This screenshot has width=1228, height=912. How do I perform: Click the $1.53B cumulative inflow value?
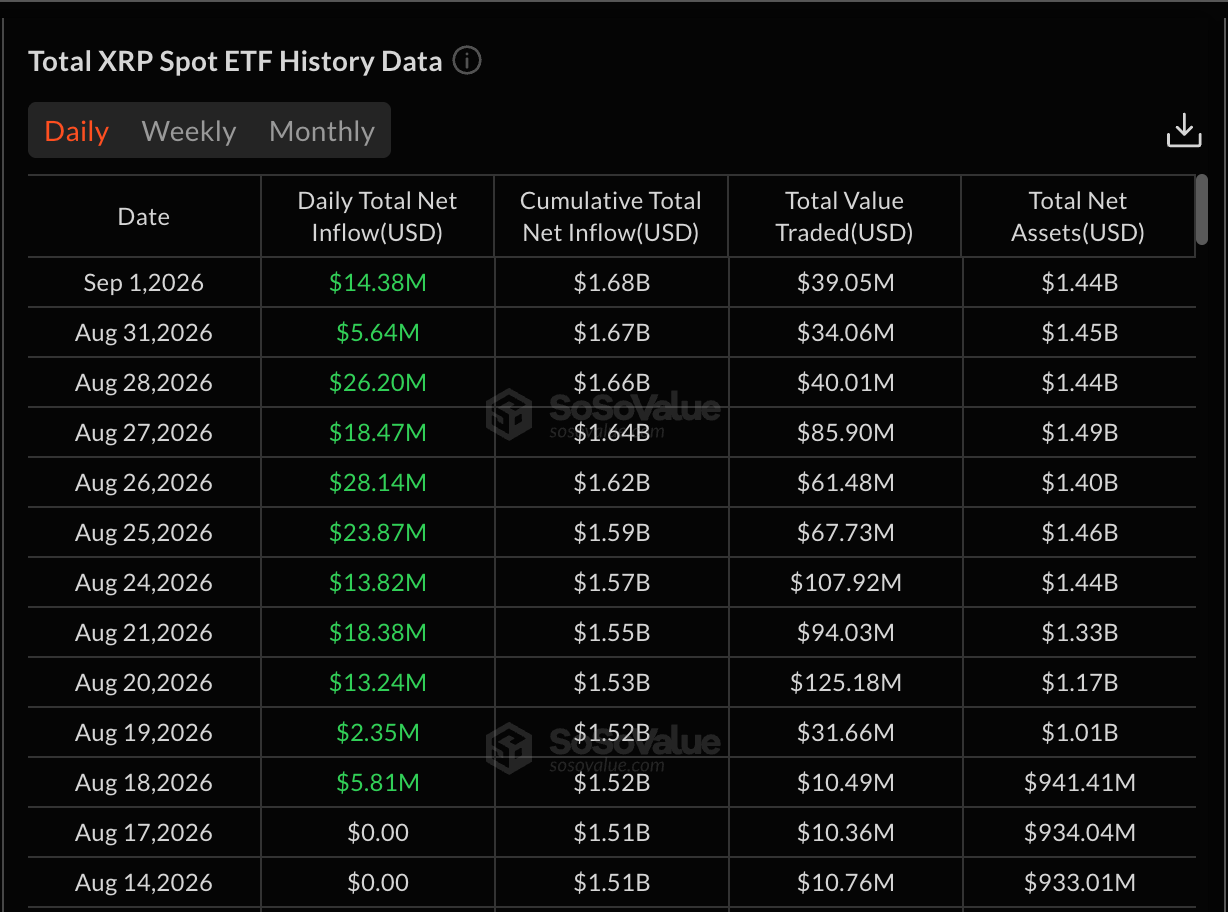pos(612,683)
